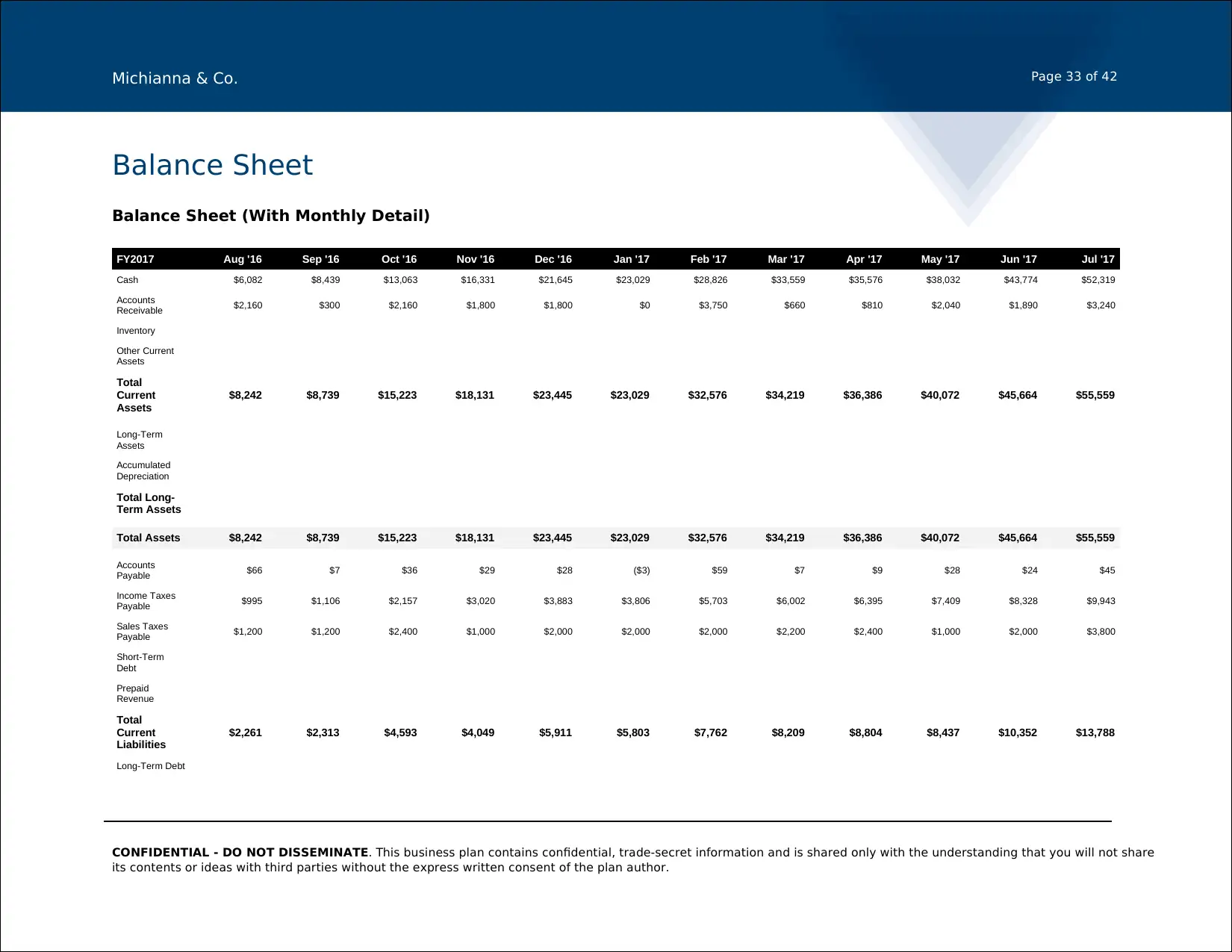Click the Short-Term Debt row label
This screenshot has width=1232, height=952.
[x=140, y=662]
